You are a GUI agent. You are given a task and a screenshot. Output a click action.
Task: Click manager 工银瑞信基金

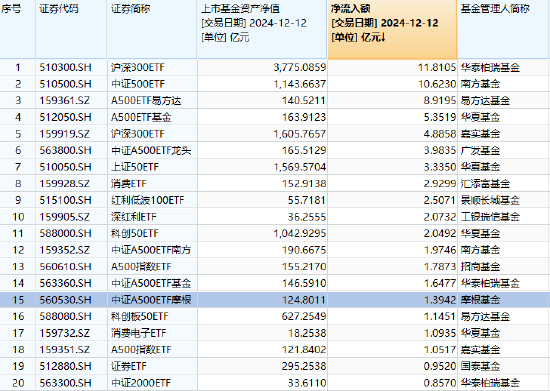tap(490, 217)
